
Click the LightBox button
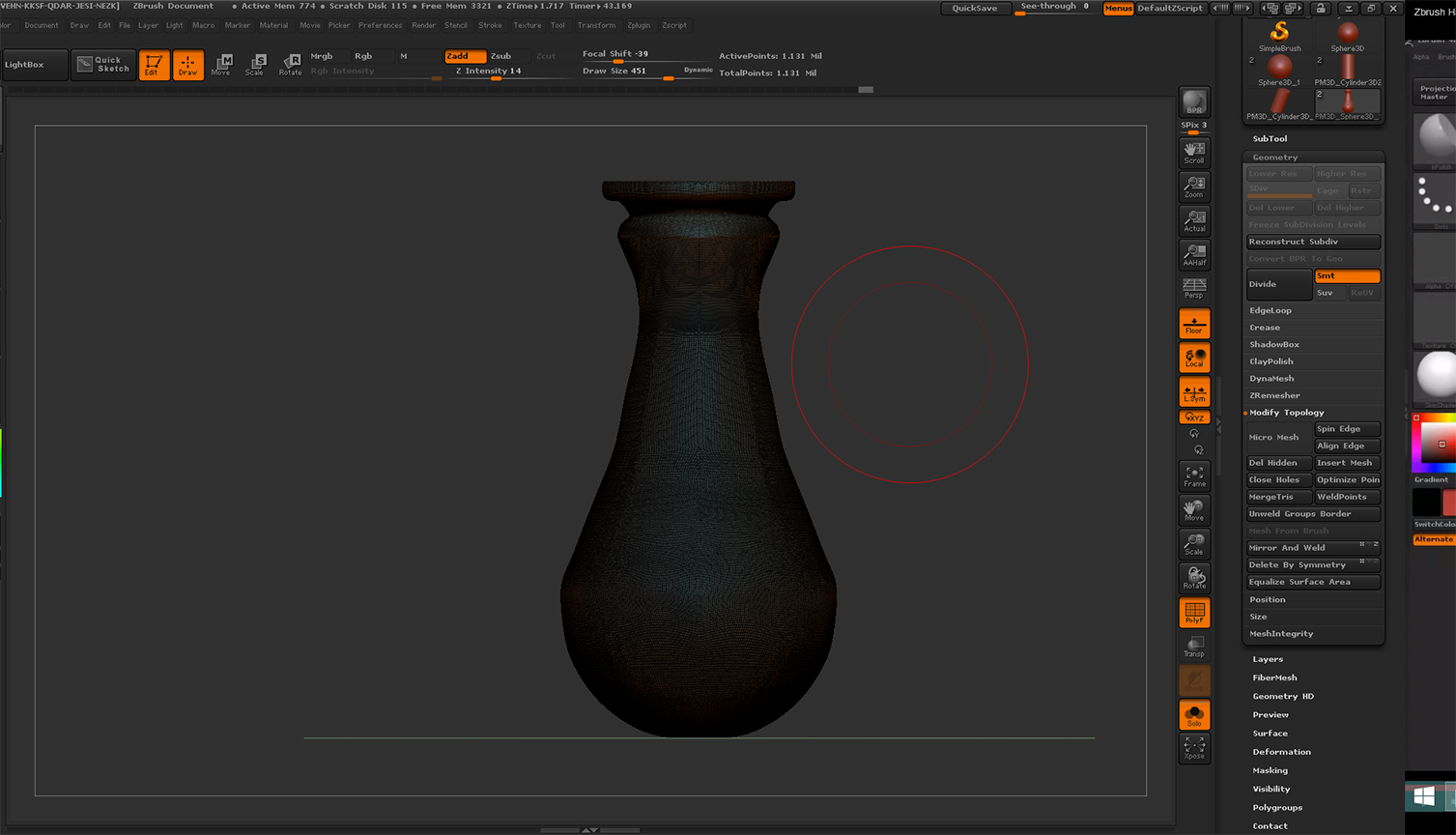tap(35, 65)
